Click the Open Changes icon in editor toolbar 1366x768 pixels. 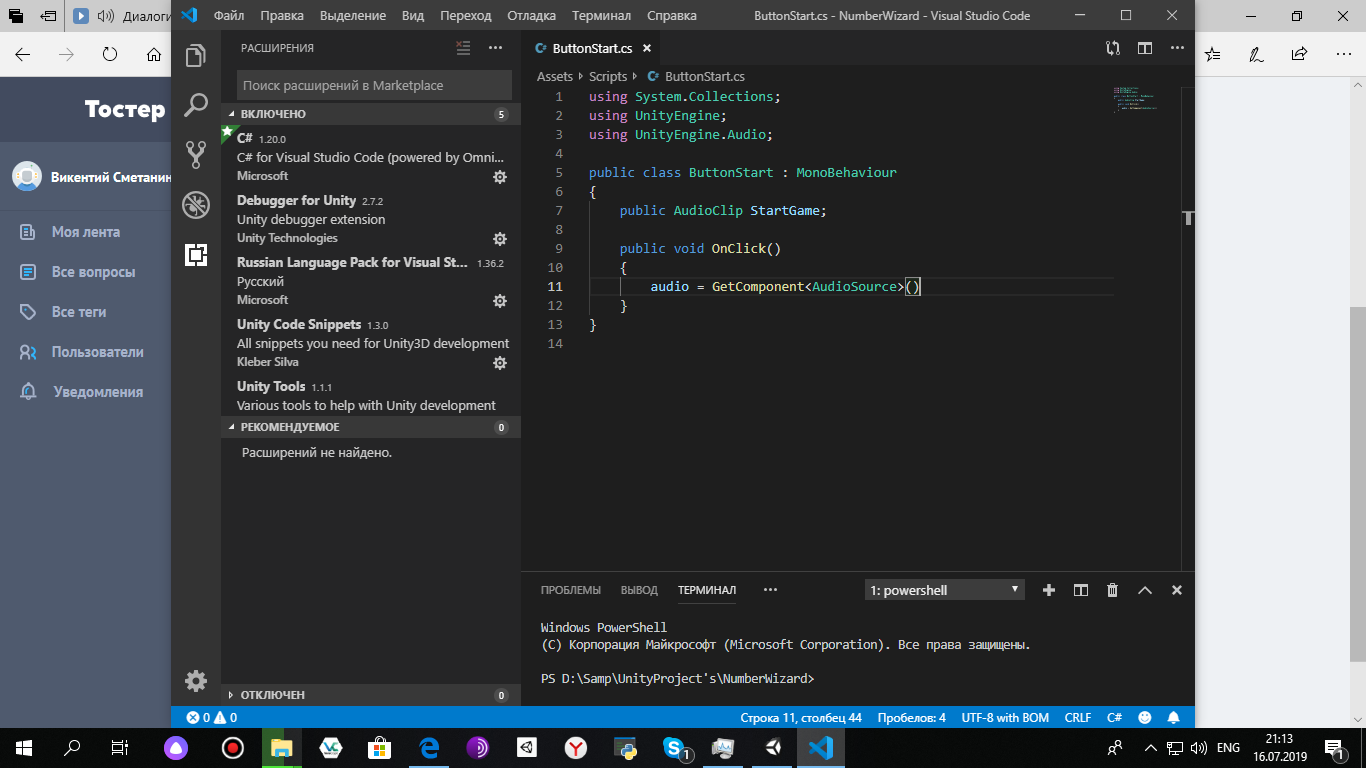(1113, 48)
